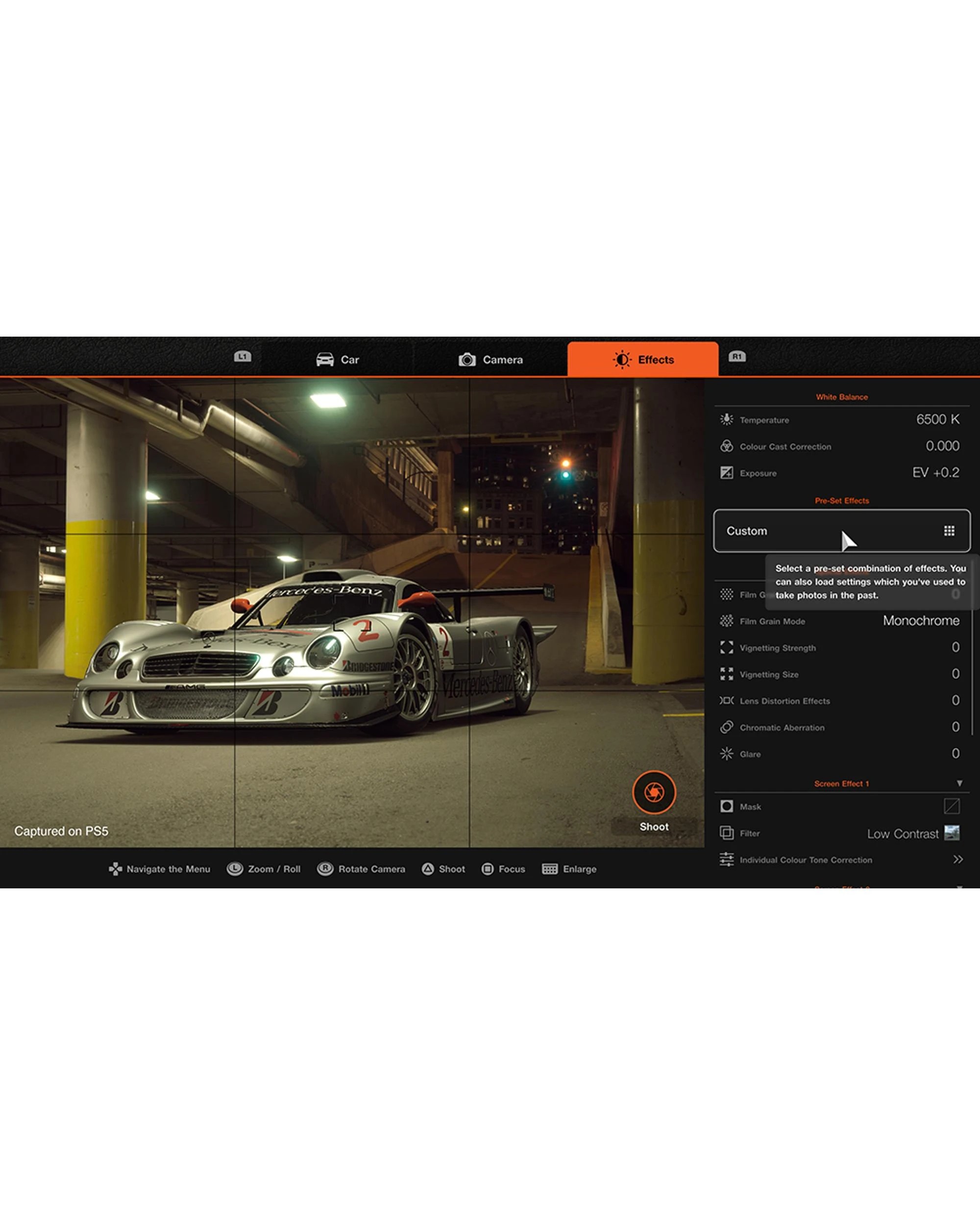This screenshot has width=980, height=1225.
Task: Select the Temperature white balance icon
Action: pos(728,420)
